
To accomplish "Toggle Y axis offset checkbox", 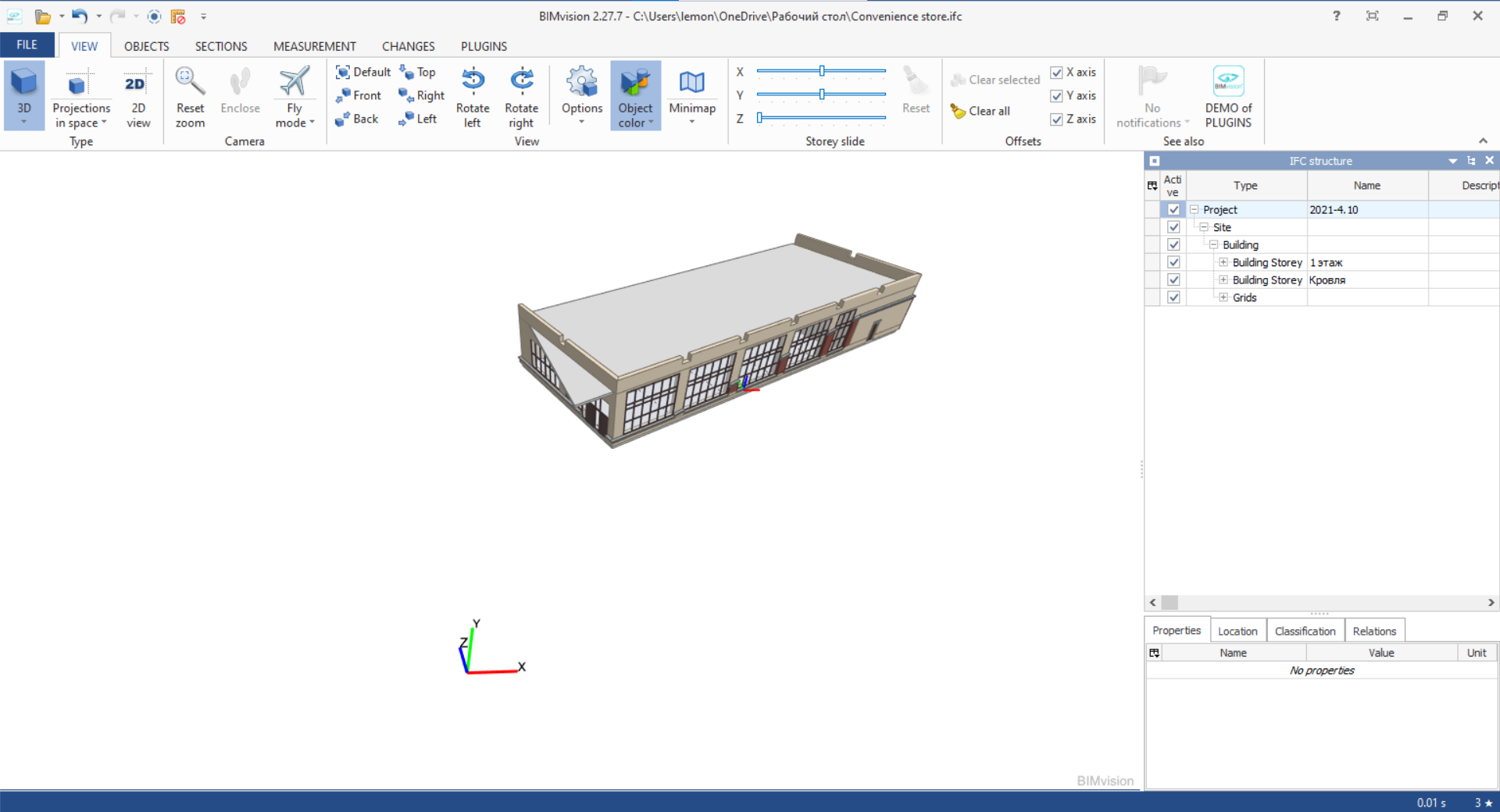I will (1056, 96).
